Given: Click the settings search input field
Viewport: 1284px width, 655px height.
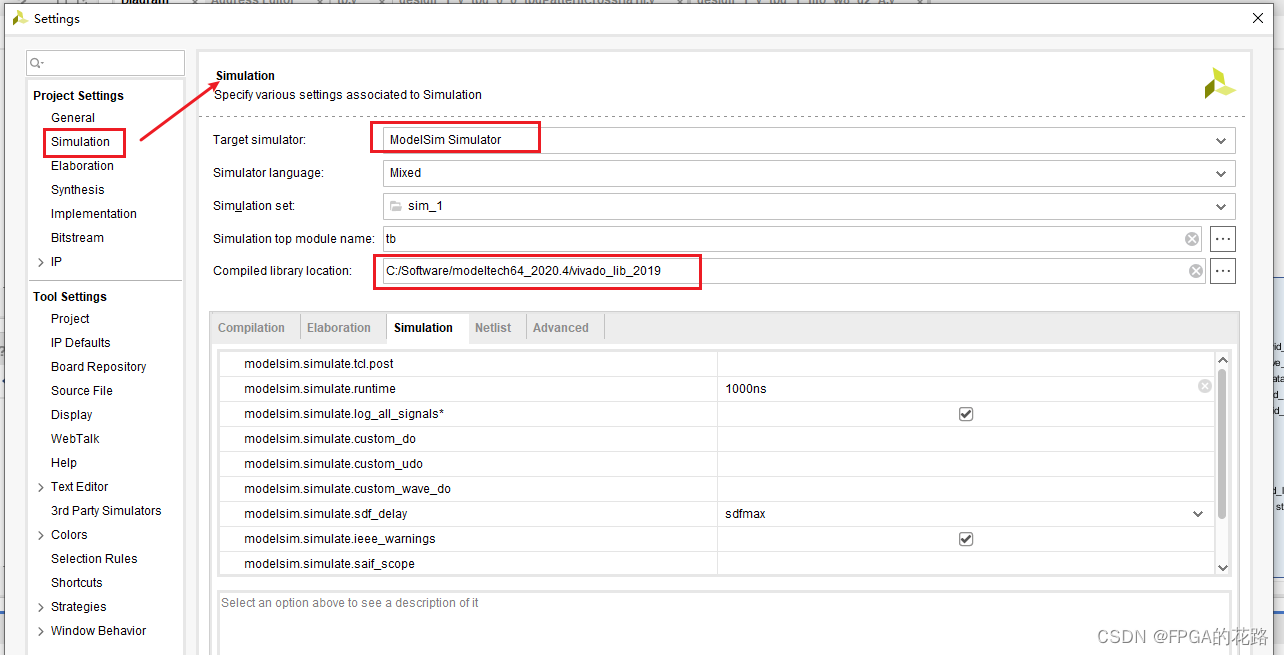Looking at the screenshot, I should tap(106, 63).
